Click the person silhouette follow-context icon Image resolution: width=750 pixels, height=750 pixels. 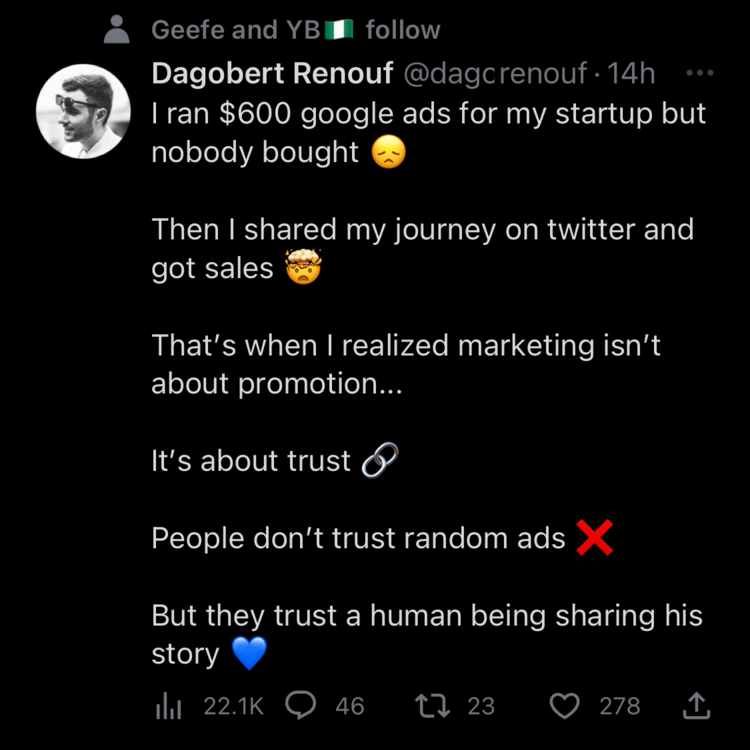pos(119,30)
